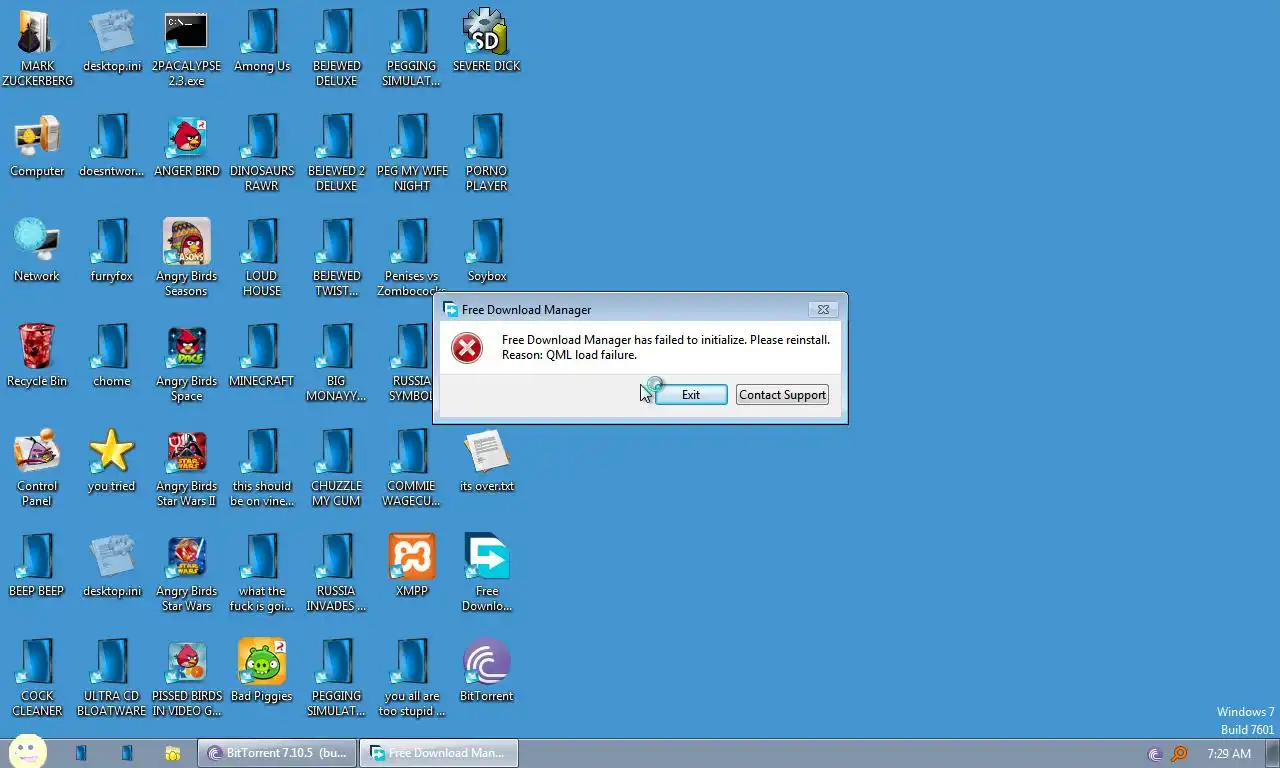Select the Bad Piggies icon

pos(262,670)
